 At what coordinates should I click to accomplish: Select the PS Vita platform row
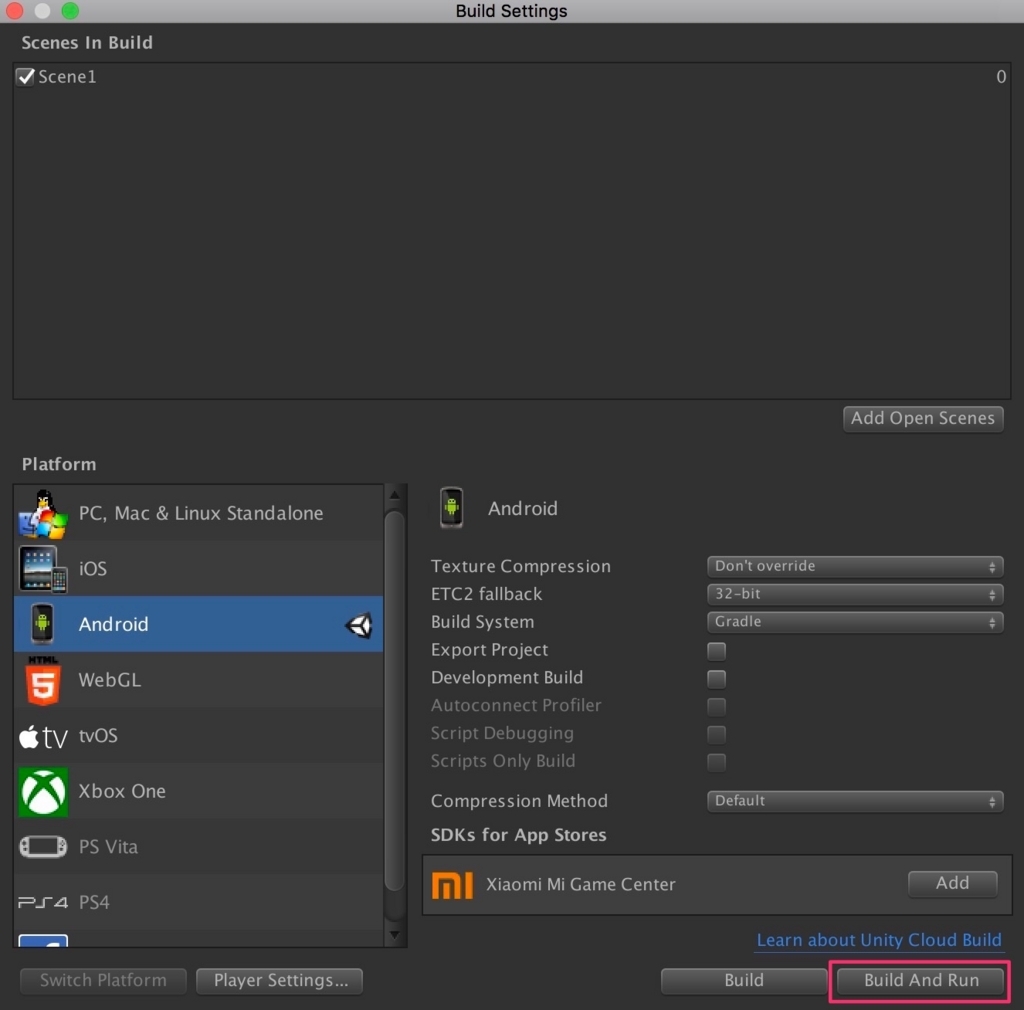(x=199, y=847)
